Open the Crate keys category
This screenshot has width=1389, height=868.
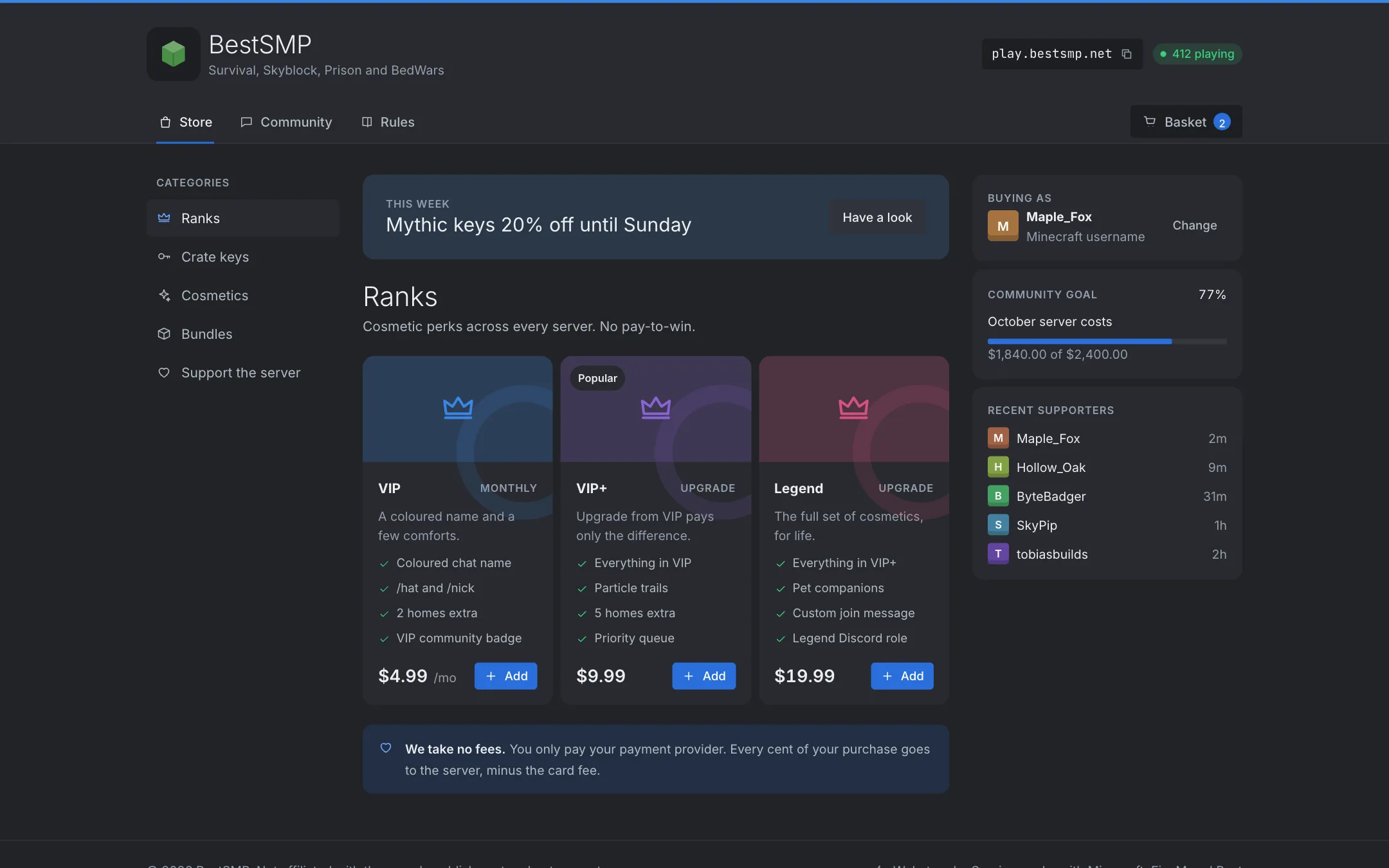coord(243,257)
